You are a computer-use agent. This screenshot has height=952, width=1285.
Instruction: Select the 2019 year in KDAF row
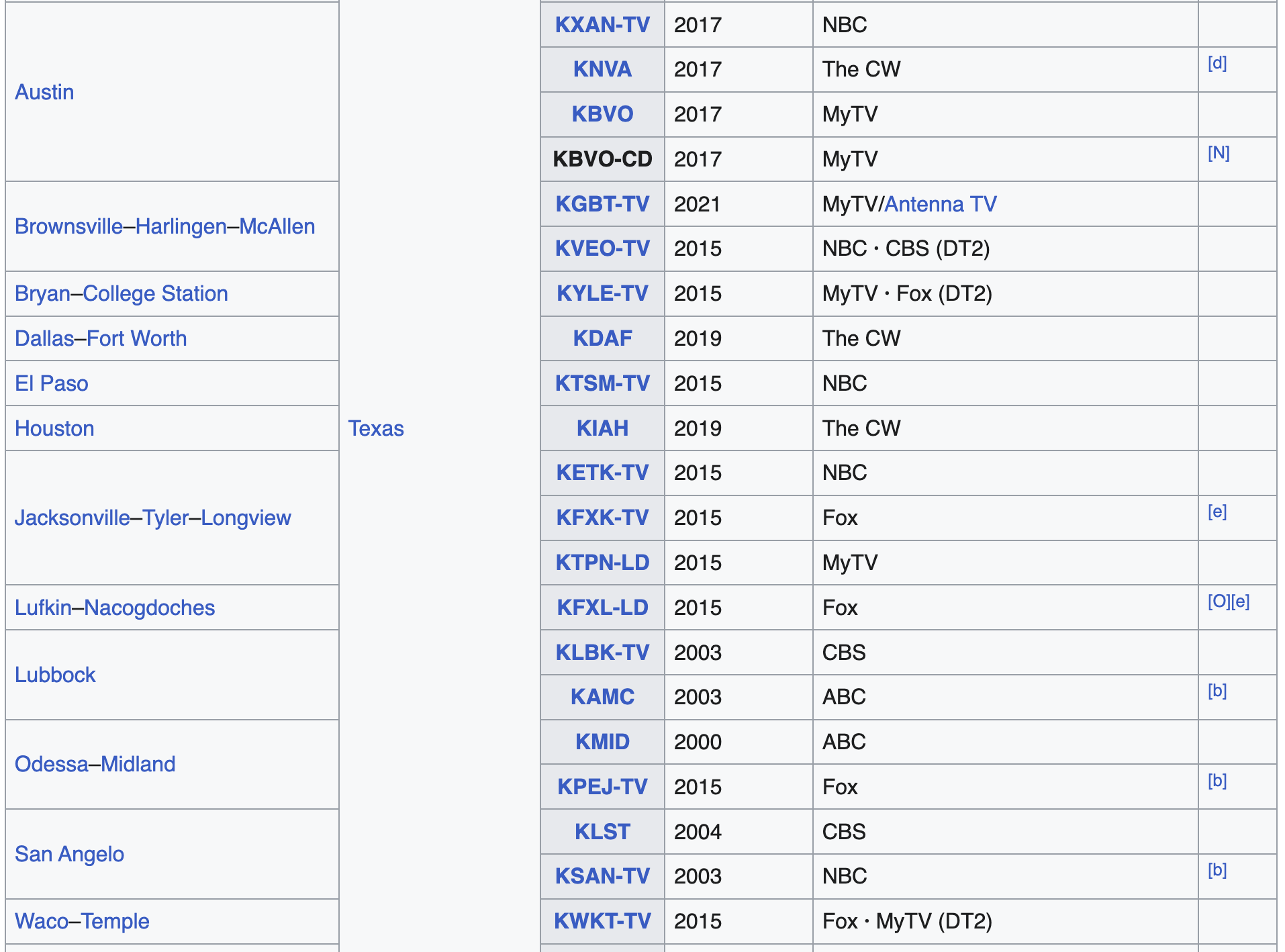coord(698,338)
